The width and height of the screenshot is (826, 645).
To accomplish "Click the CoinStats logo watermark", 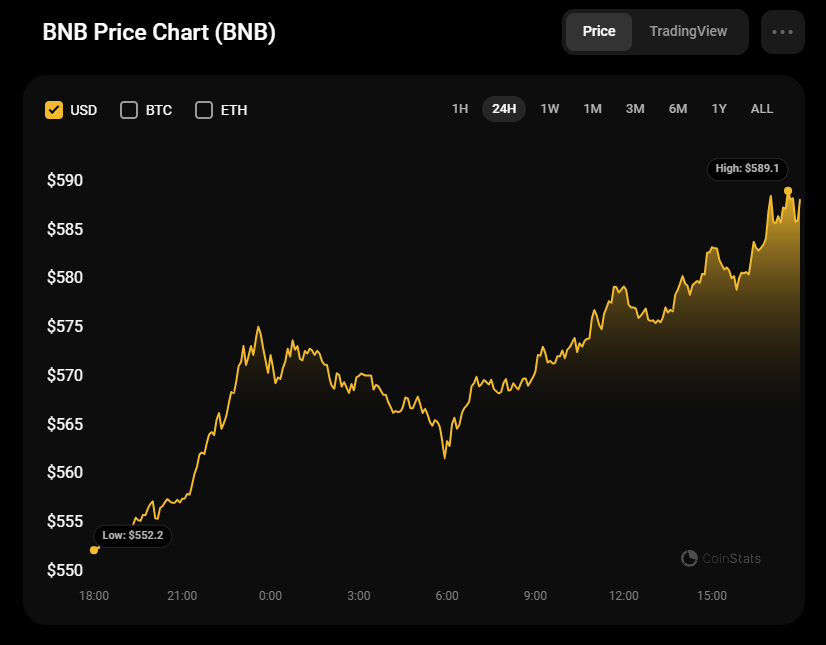I will click(x=721, y=558).
